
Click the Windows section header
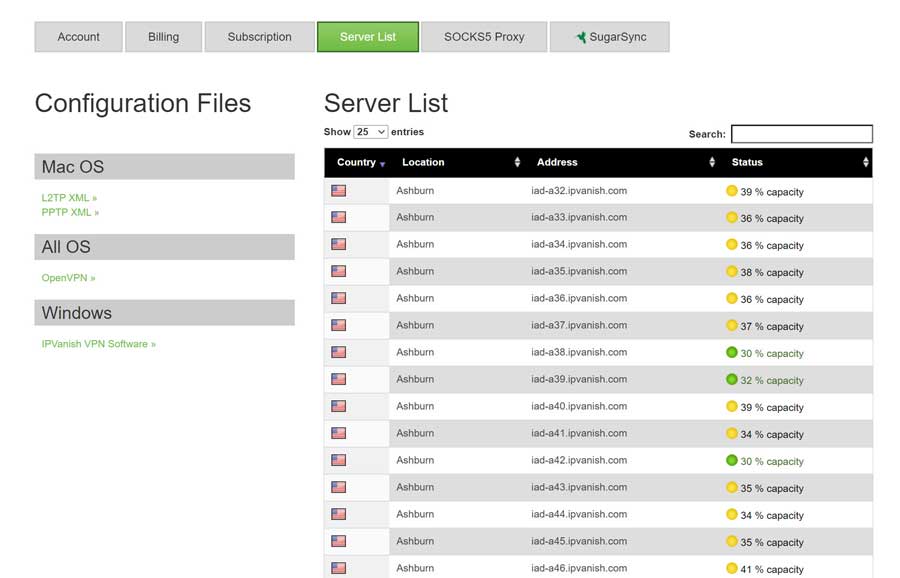[165, 313]
